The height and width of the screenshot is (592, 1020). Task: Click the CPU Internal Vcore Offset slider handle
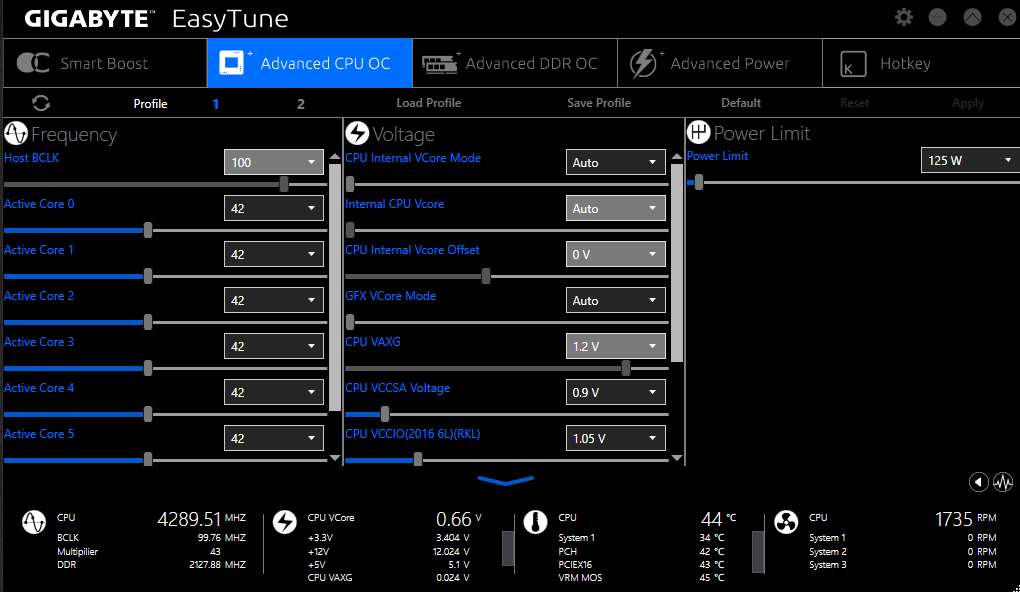point(486,276)
